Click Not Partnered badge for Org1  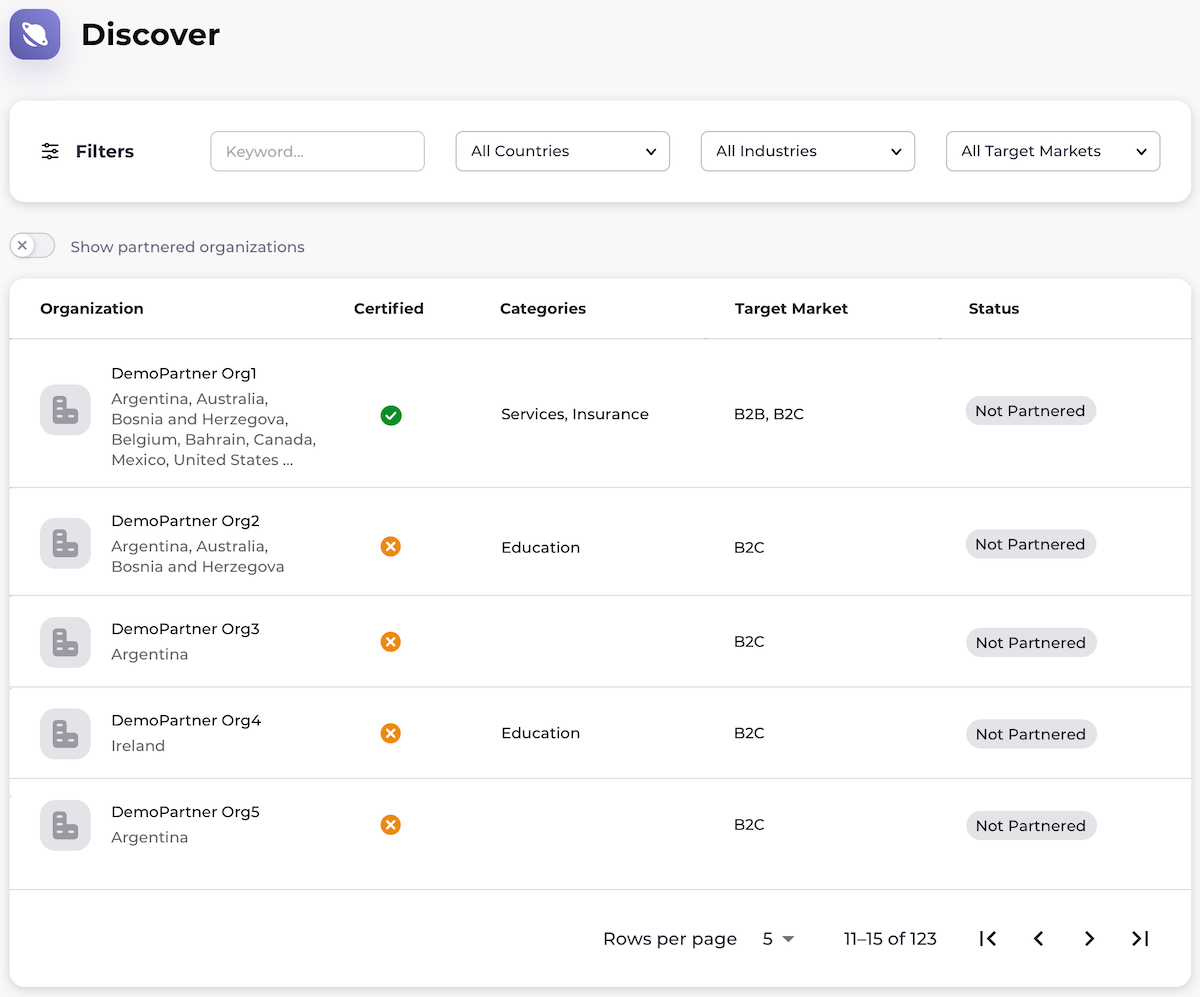click(x=1031, y=411)
